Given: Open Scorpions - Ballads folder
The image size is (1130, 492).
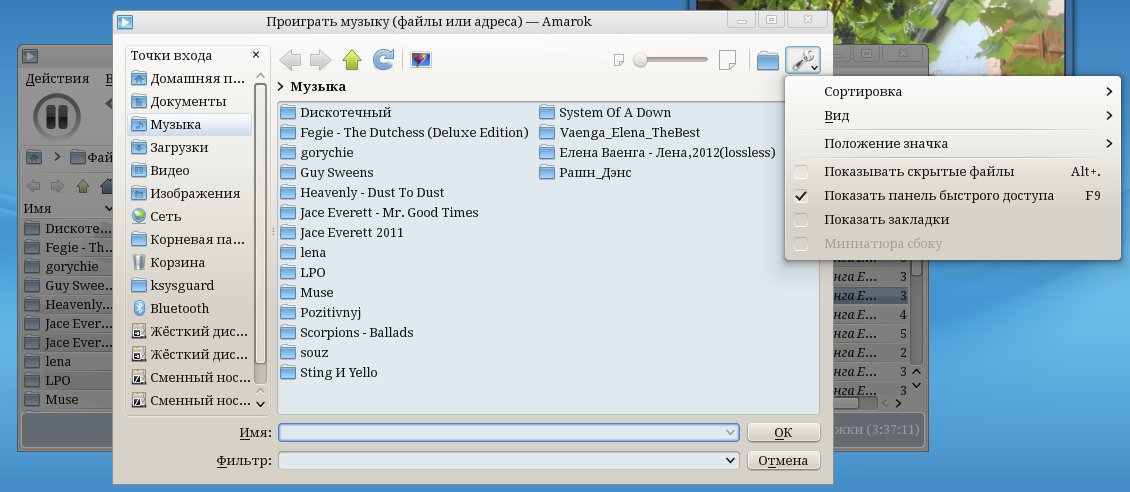Looking at the screenshot, I should (347, 333).
